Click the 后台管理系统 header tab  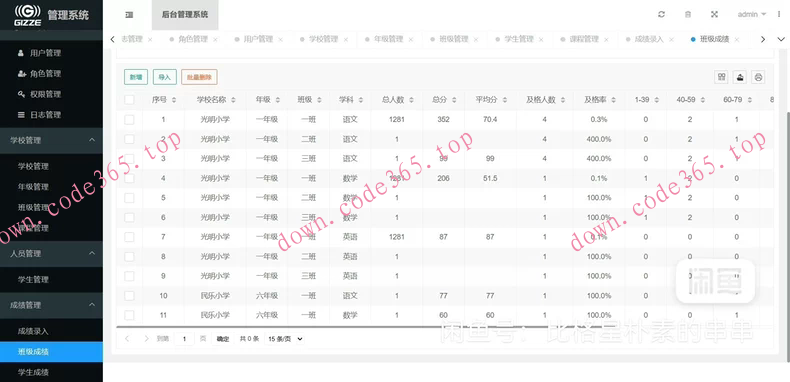click(x=185, y=15)
